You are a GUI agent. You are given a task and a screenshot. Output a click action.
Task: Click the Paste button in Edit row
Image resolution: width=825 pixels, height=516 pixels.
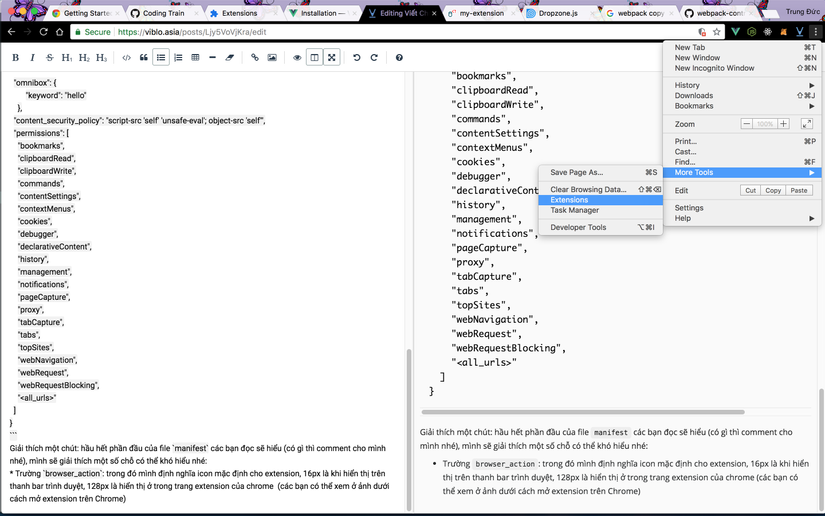(x=799, y=190)
